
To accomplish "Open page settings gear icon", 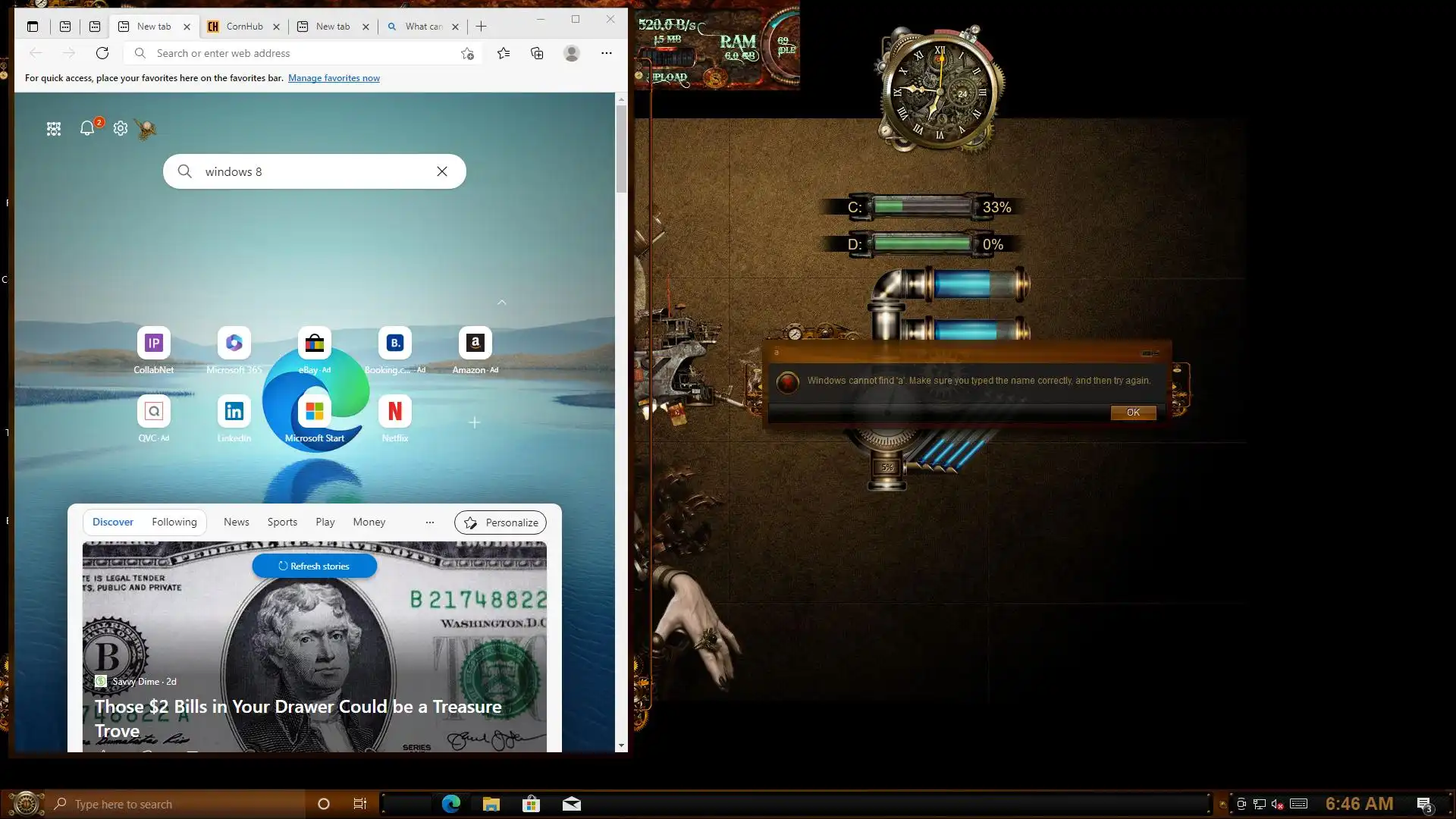I will (121, 128).
